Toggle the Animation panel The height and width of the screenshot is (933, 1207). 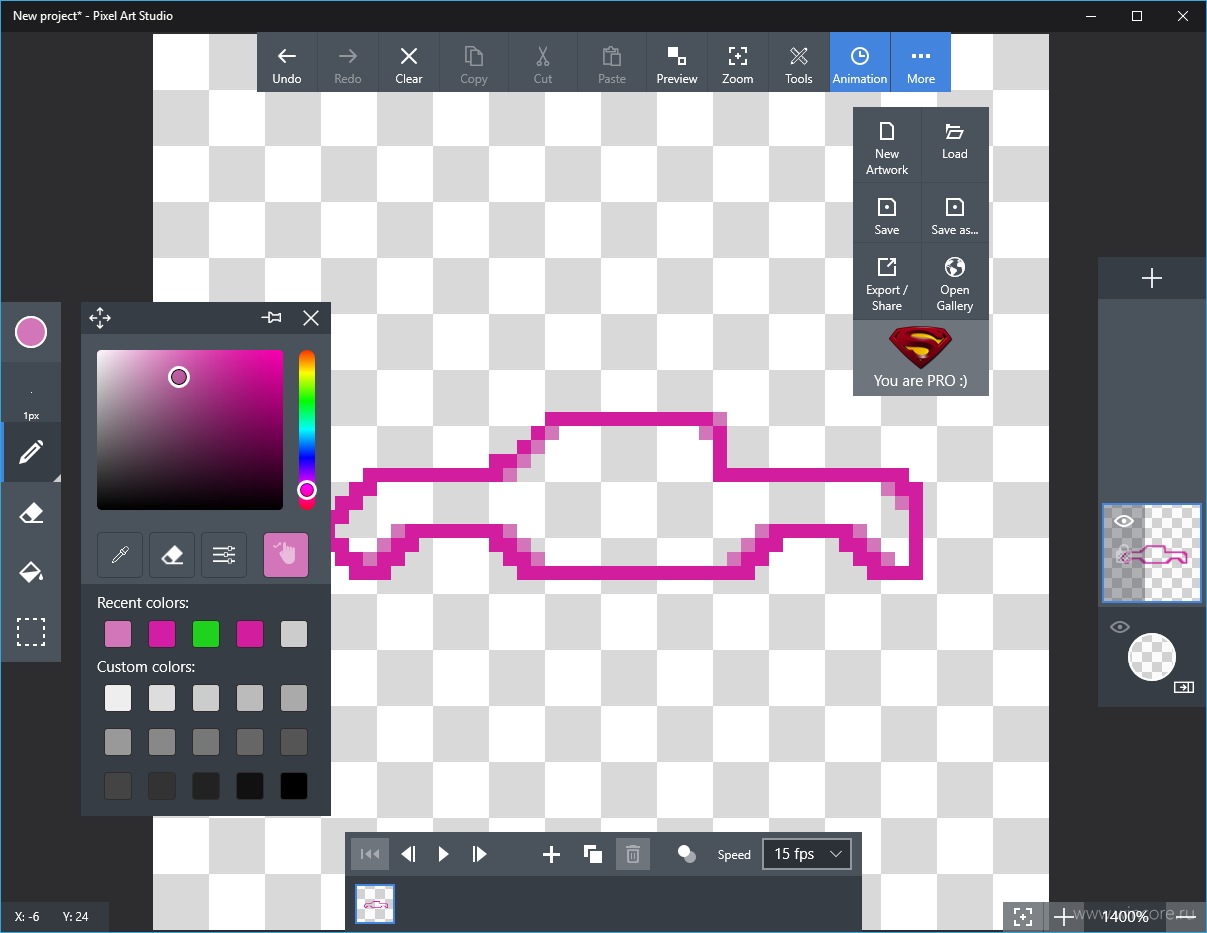860,63
